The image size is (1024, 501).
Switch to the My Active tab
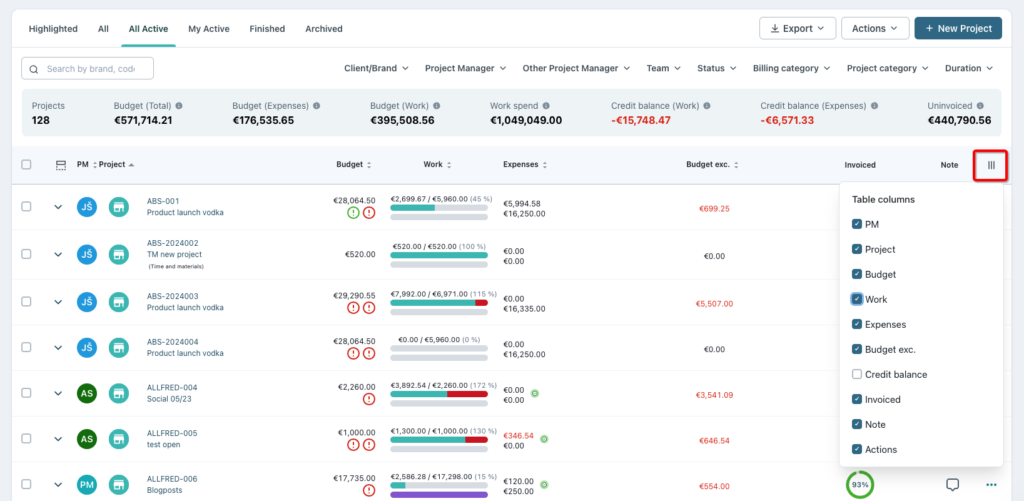(x=209, y=29)
